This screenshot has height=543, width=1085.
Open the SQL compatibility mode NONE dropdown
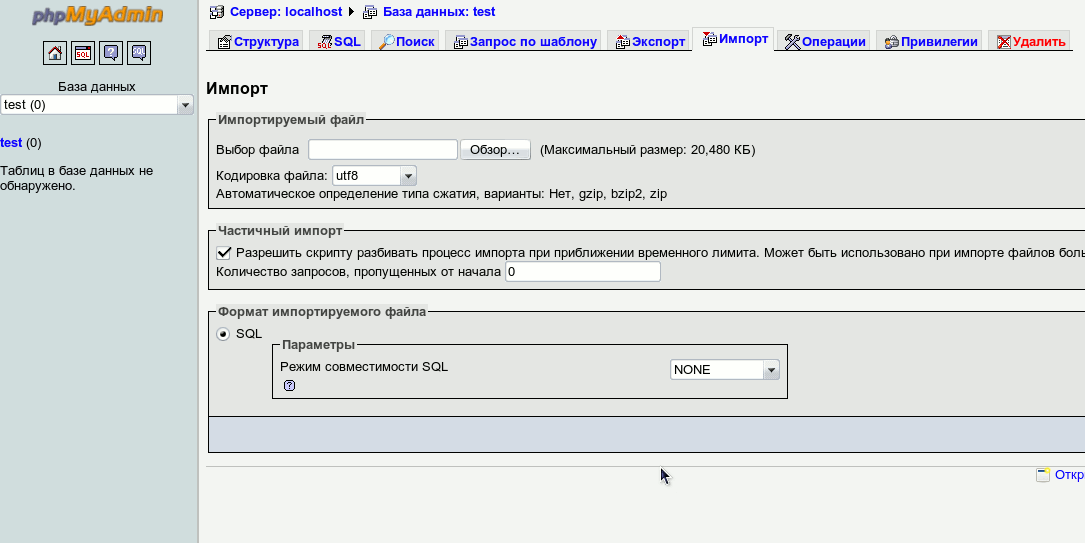pos(724,370)
